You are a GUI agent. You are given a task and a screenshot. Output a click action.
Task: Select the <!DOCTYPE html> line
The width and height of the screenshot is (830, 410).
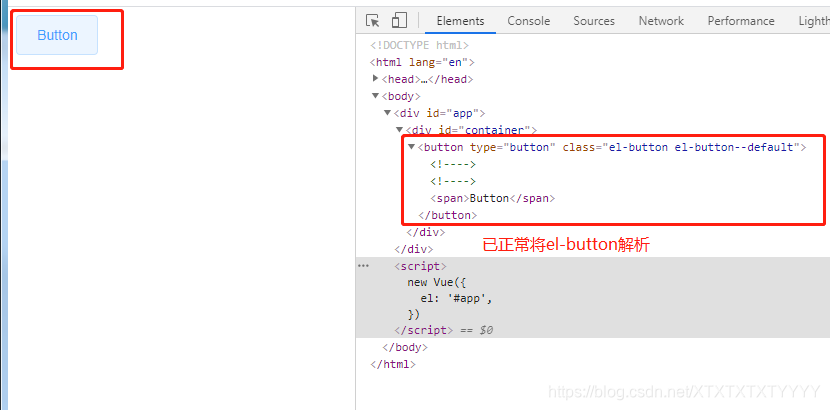pyautogui.click(x=419, y=45)
